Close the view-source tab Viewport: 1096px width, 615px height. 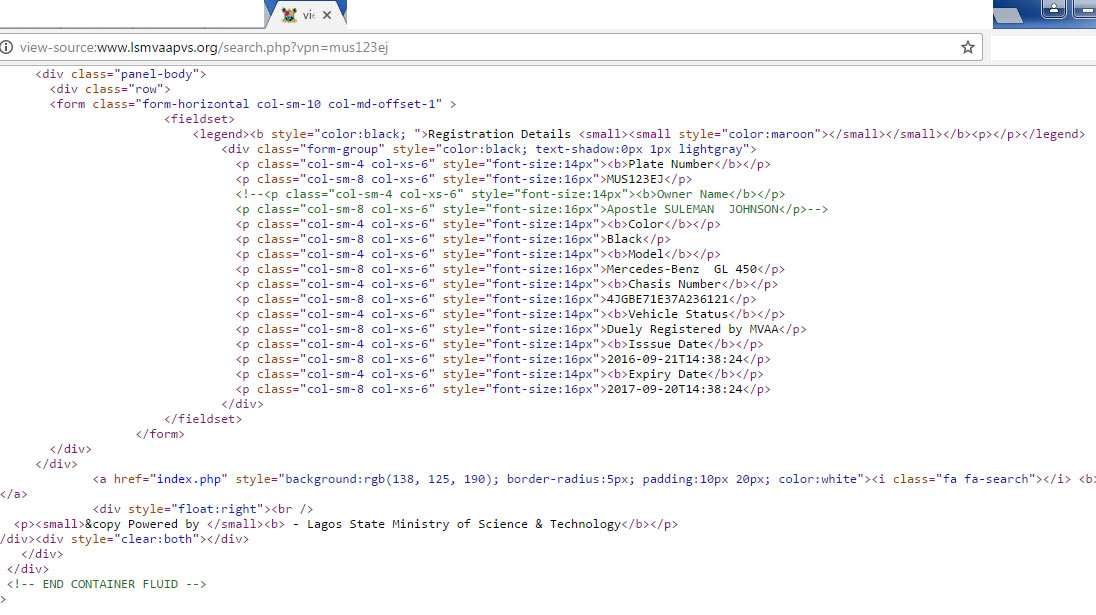point(326,15)
